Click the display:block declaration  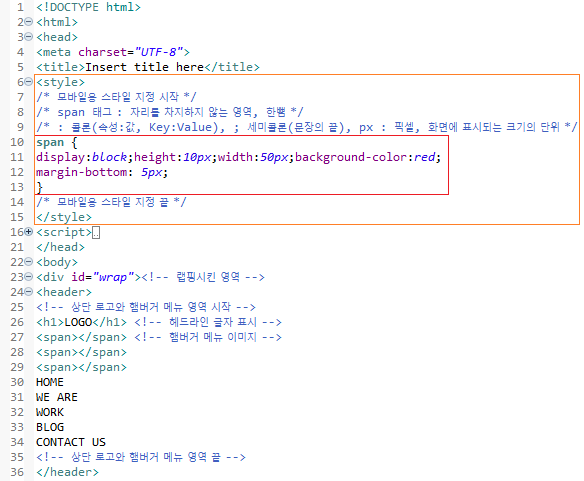point(82,157)
